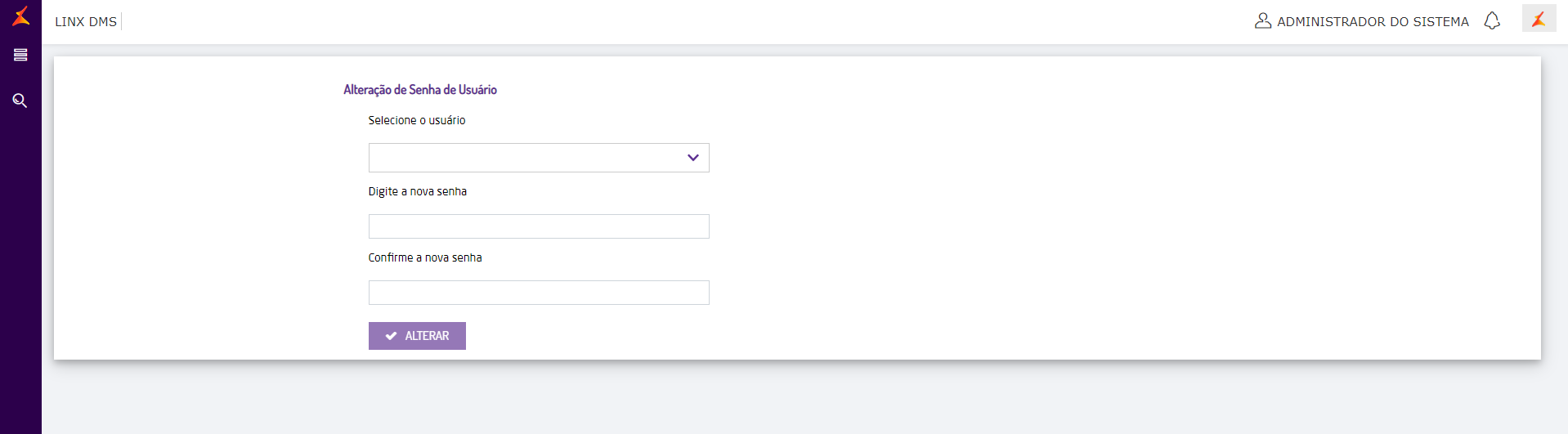Screen dimensions: 1568x434
Task: Click the checkmark icon on the ALTERAR button
Action: click(392, 336)
